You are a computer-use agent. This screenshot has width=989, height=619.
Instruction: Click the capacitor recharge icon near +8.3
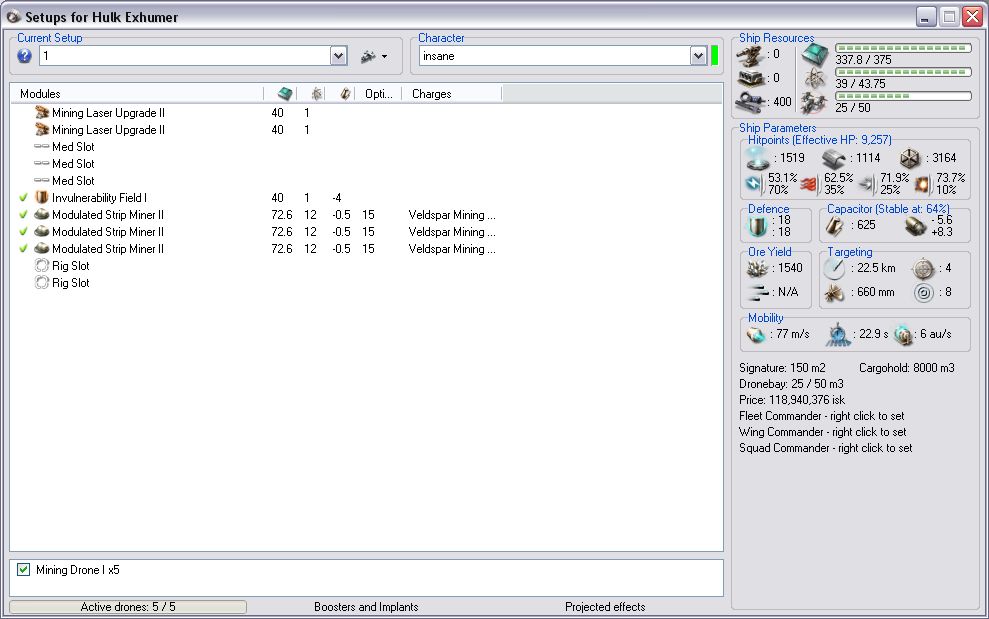pos(915,227)
